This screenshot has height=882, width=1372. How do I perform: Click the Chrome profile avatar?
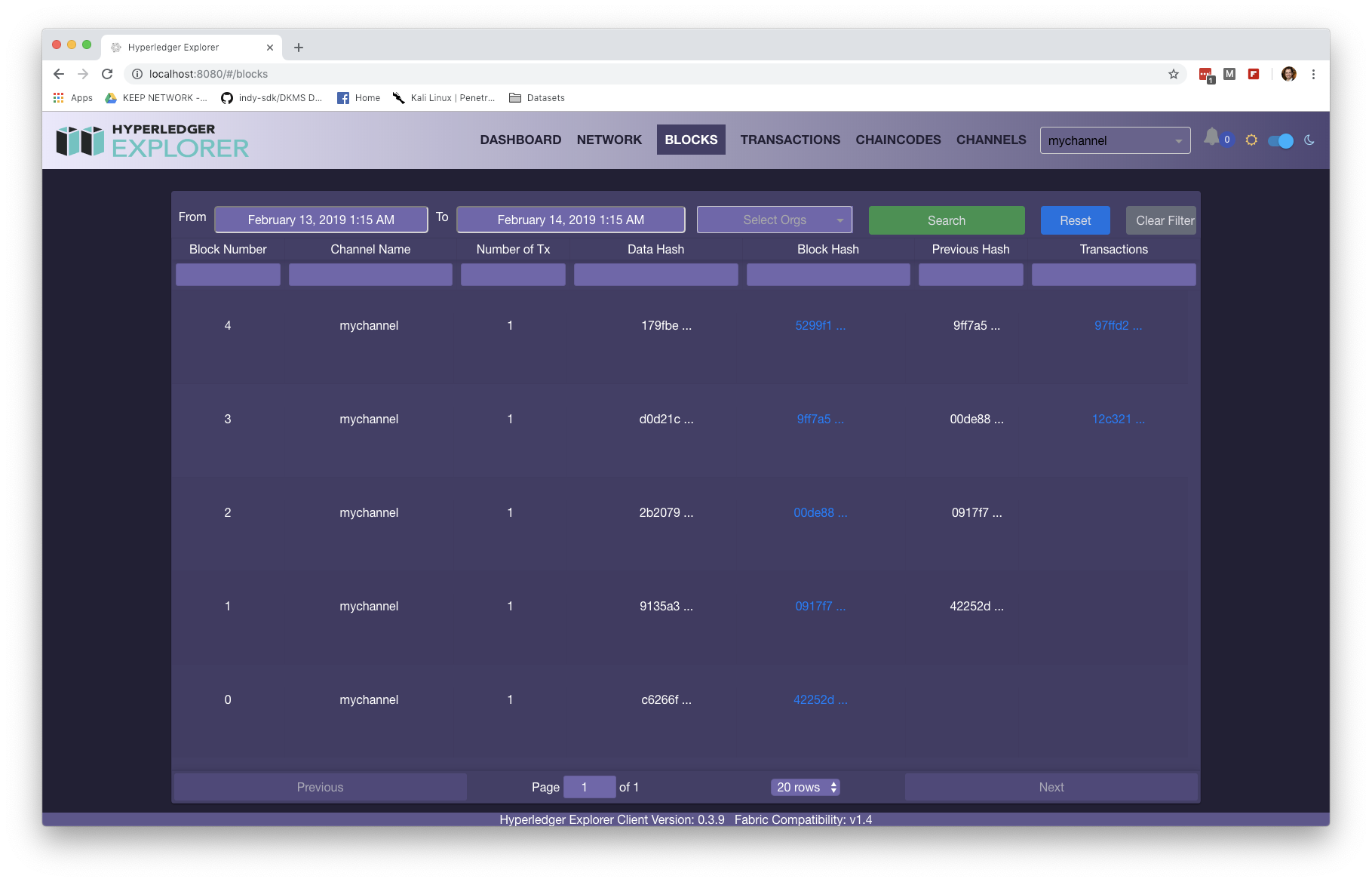pyautogui.click(x=1288, y=74)
